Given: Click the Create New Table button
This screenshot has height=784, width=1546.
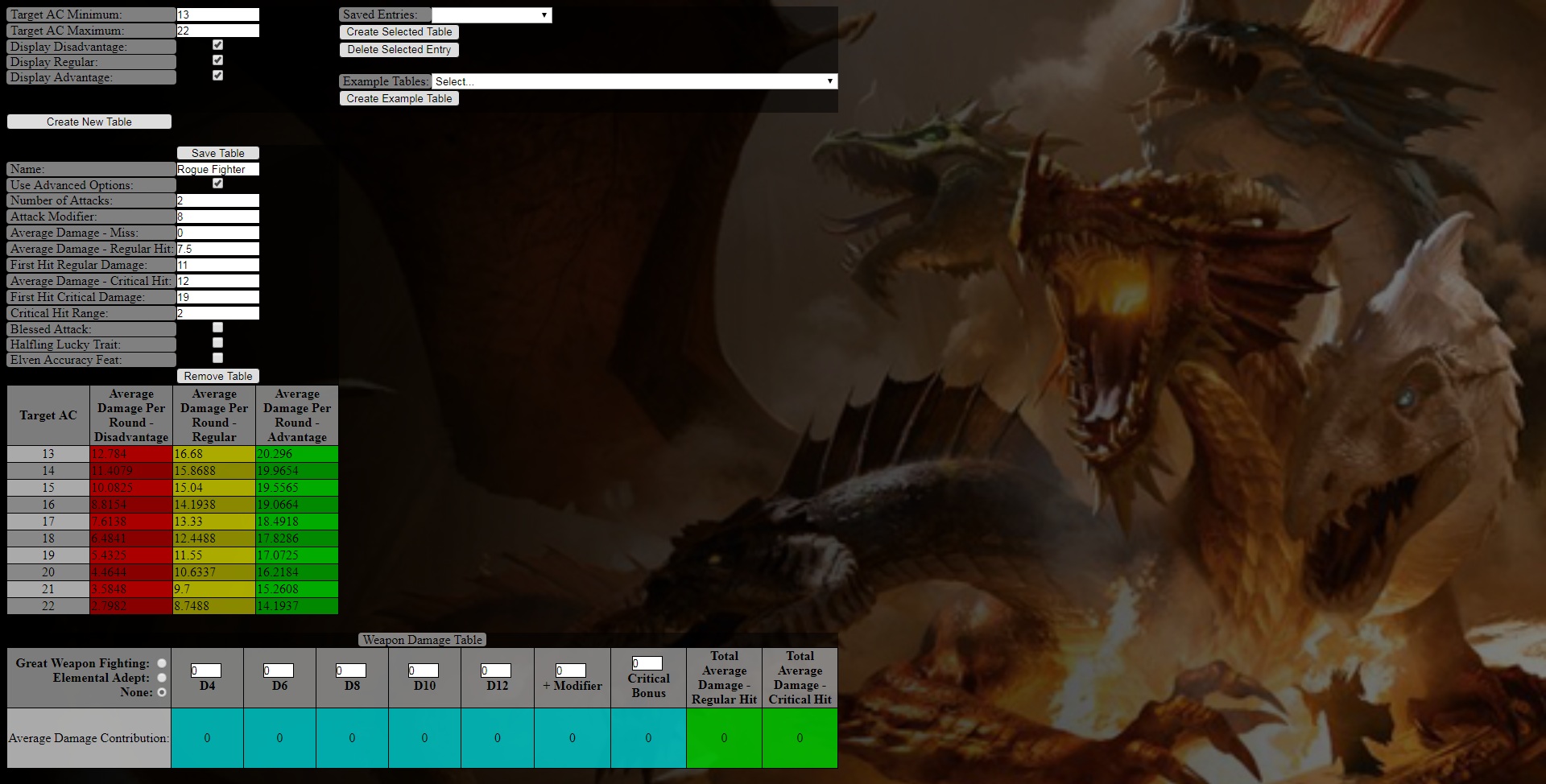Looking at the screenshot, I should point(89,122).
